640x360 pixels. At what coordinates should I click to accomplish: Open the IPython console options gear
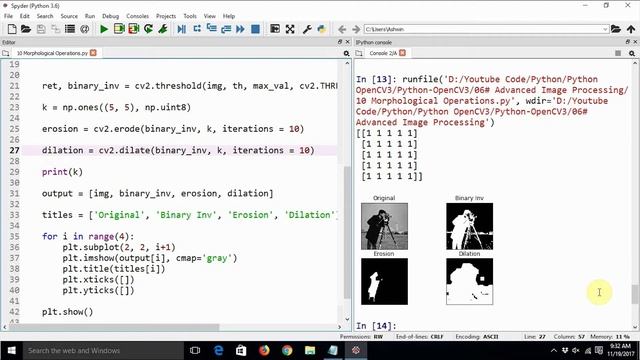coord(632,53)
